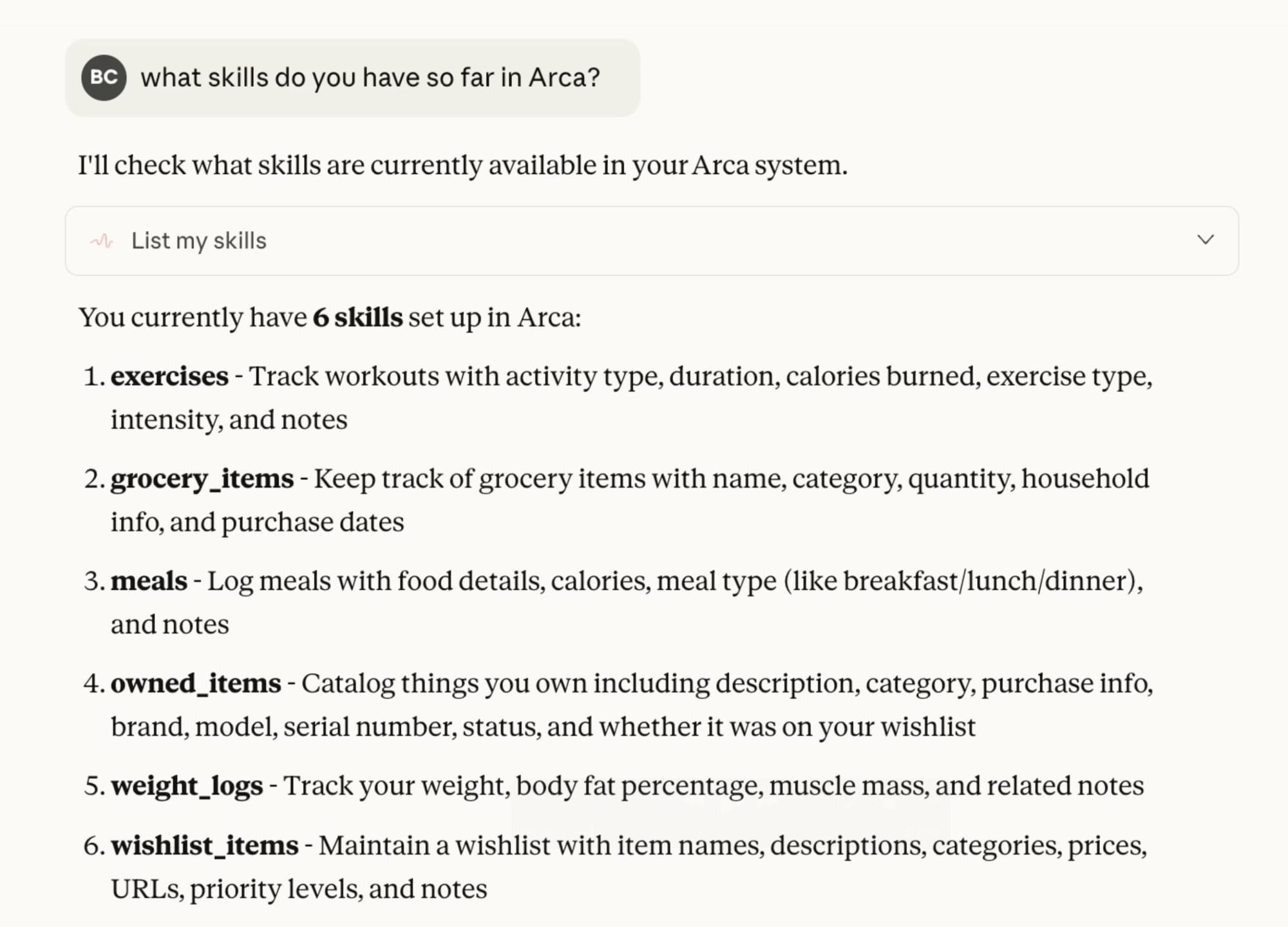Select the bold "weight_logs" skill name
The image size is (1288, 927).
pos(187,786)
